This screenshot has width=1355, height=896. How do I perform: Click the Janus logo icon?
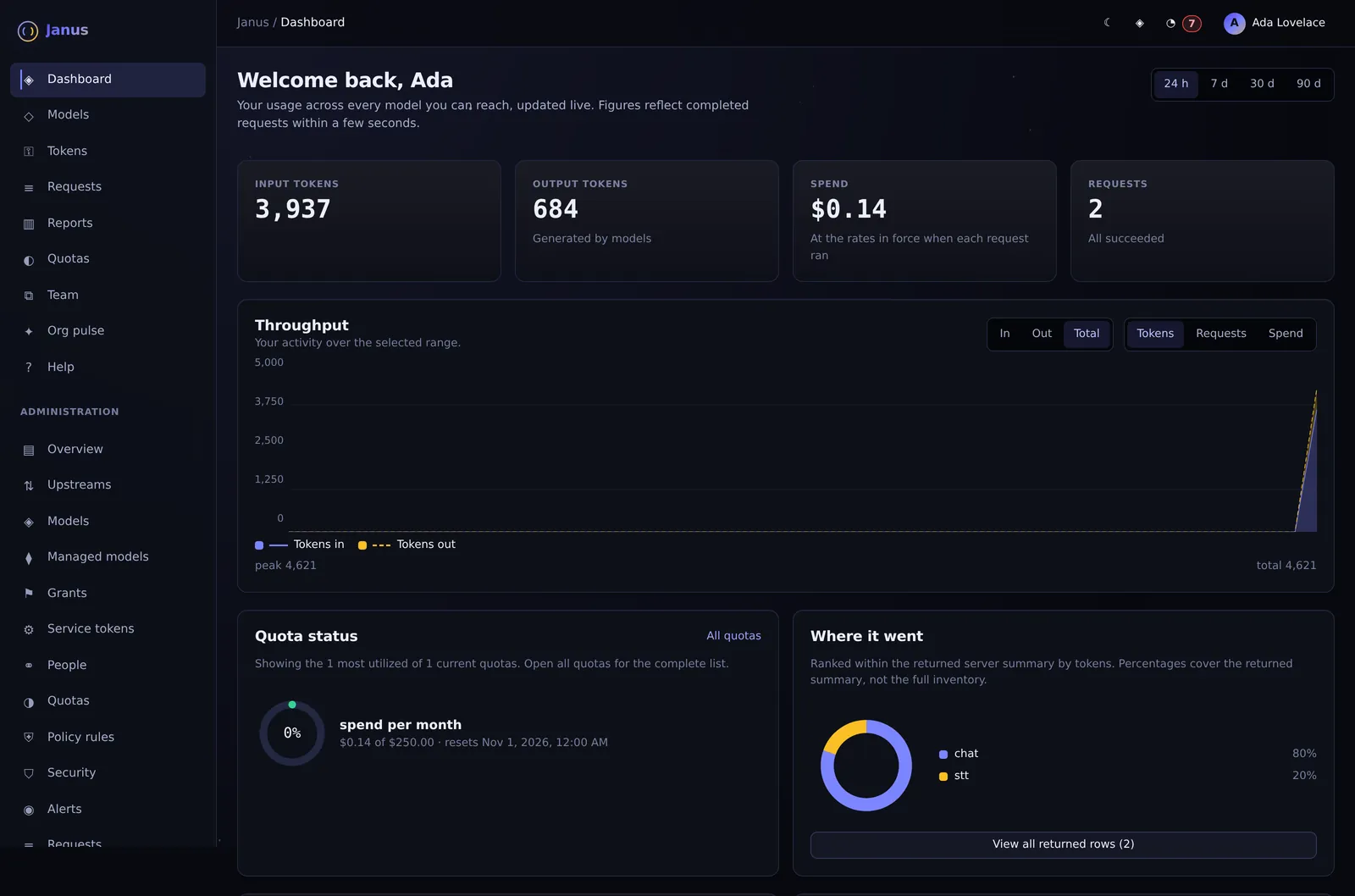pos(28,31)
